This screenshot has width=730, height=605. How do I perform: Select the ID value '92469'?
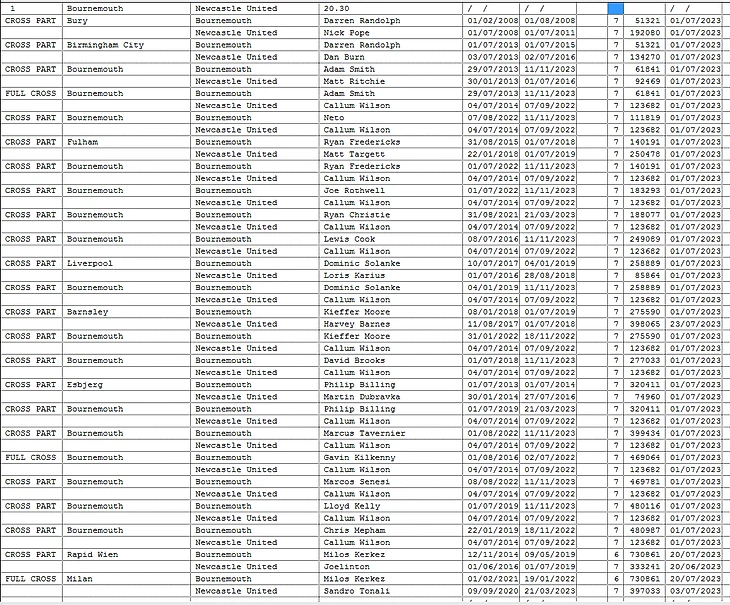[645, 81]
